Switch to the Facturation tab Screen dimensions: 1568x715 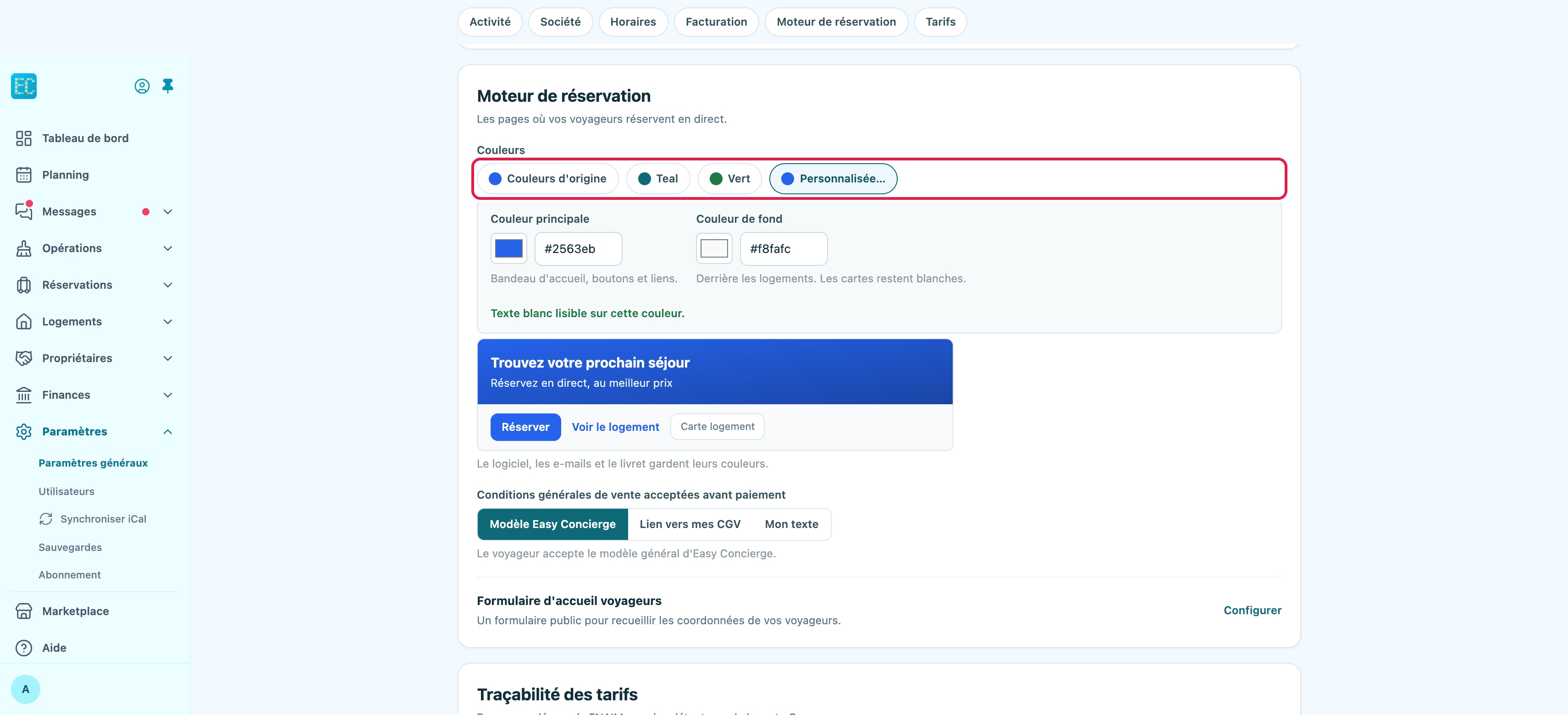[716, 22]
